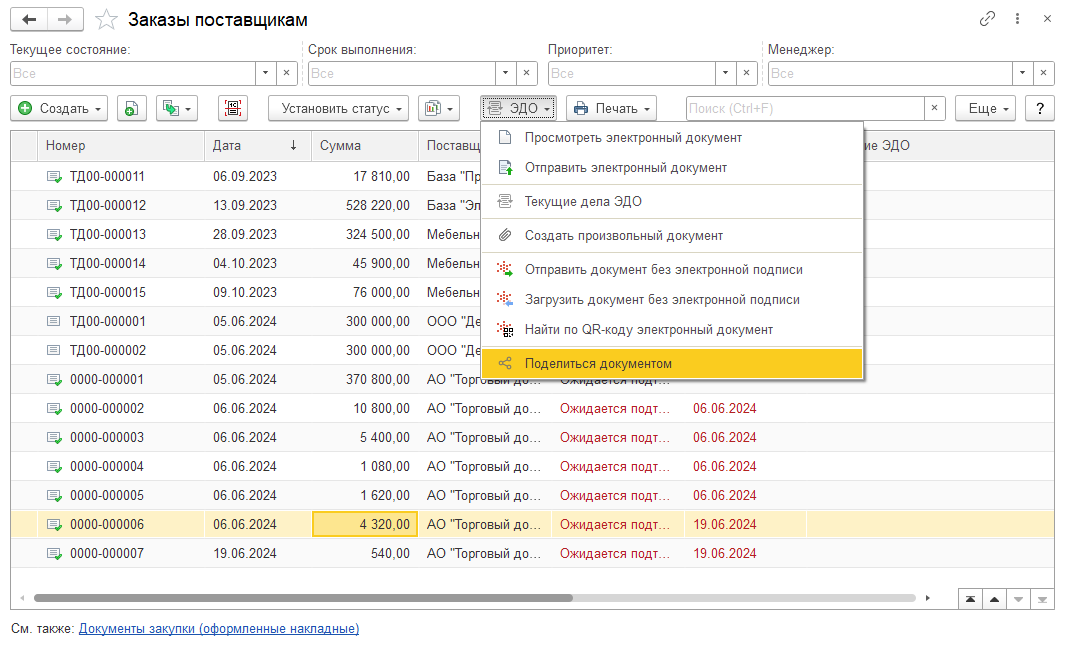Click the create by copying icon button

[132, 109]
